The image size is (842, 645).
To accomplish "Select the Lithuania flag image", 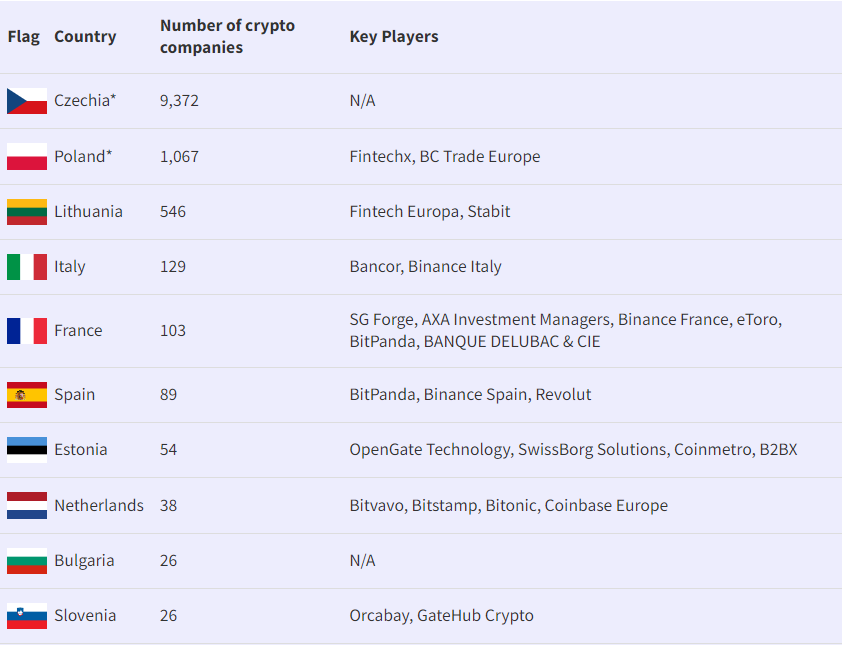I will pos(27,212).
